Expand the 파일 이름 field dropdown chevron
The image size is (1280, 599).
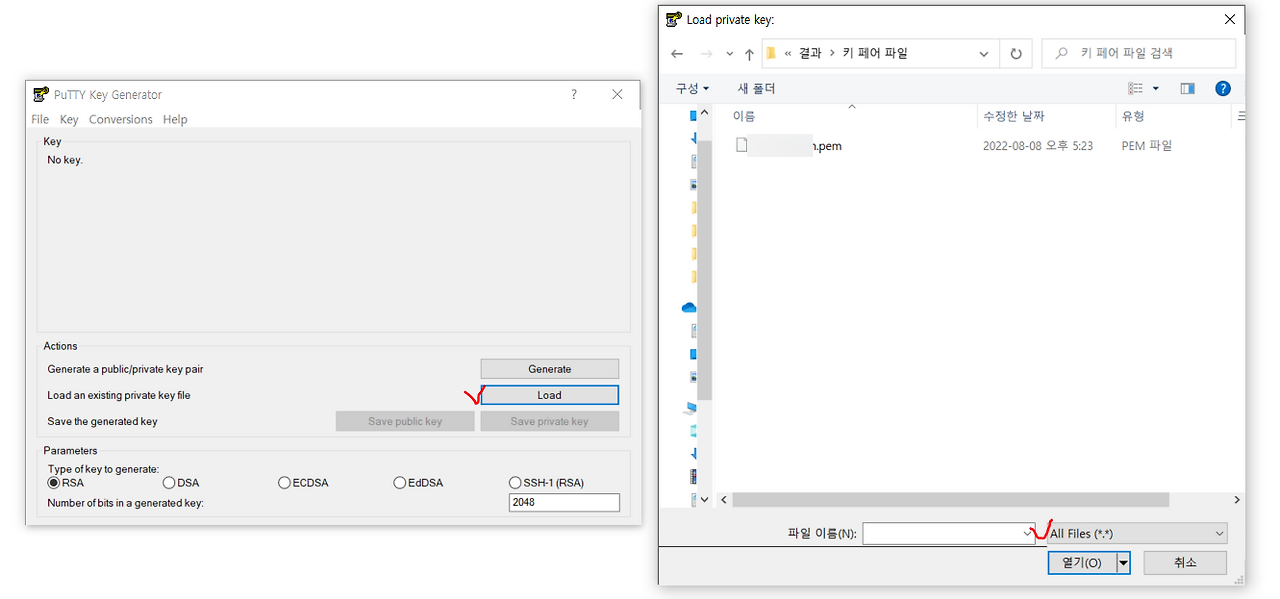[x=1029, y=534]
